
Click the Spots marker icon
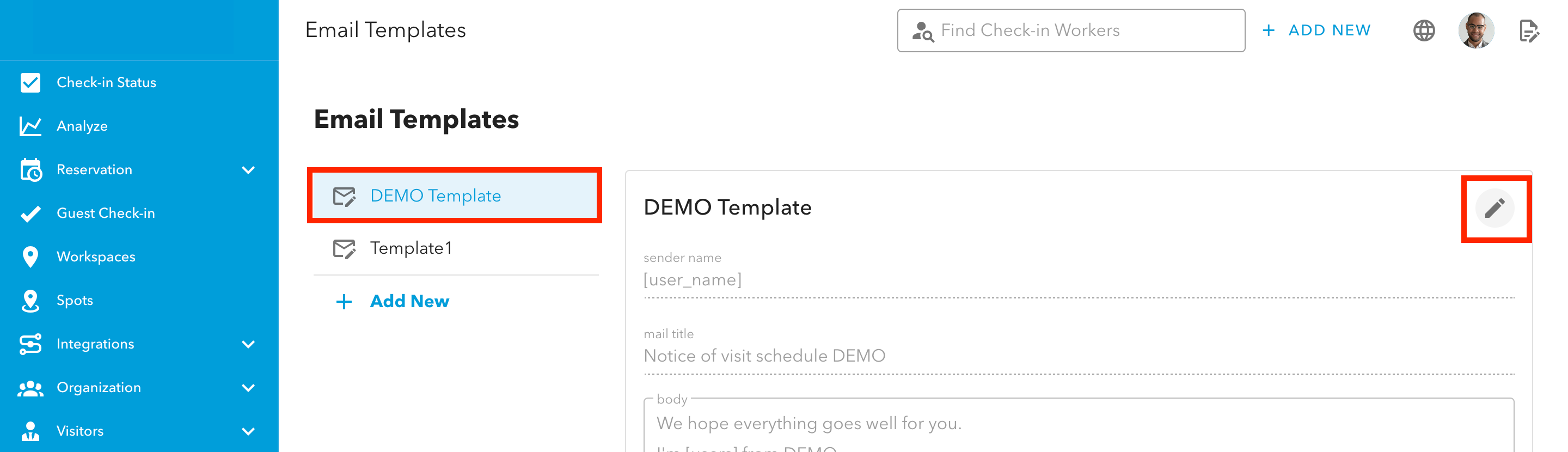click(30, 300)
